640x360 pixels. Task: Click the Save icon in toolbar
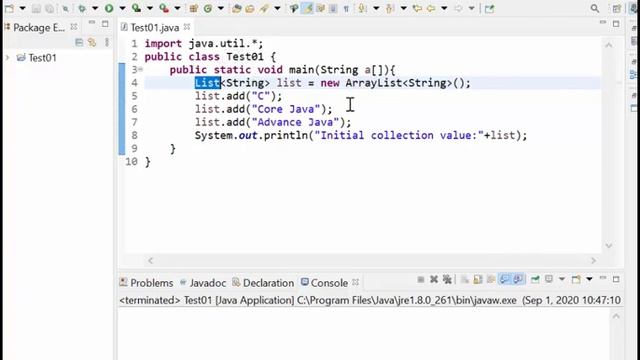[x=36, y=8]
